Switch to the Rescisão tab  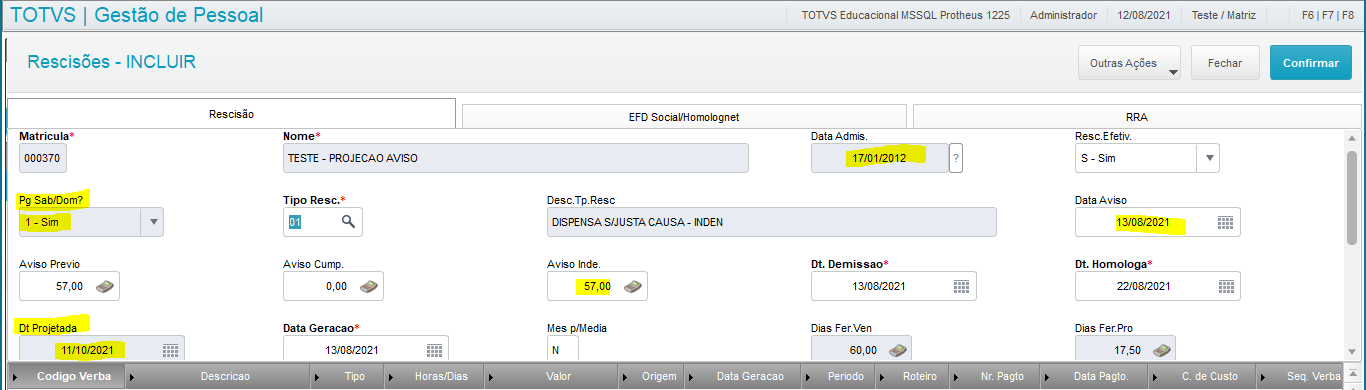tap(231, 114)
